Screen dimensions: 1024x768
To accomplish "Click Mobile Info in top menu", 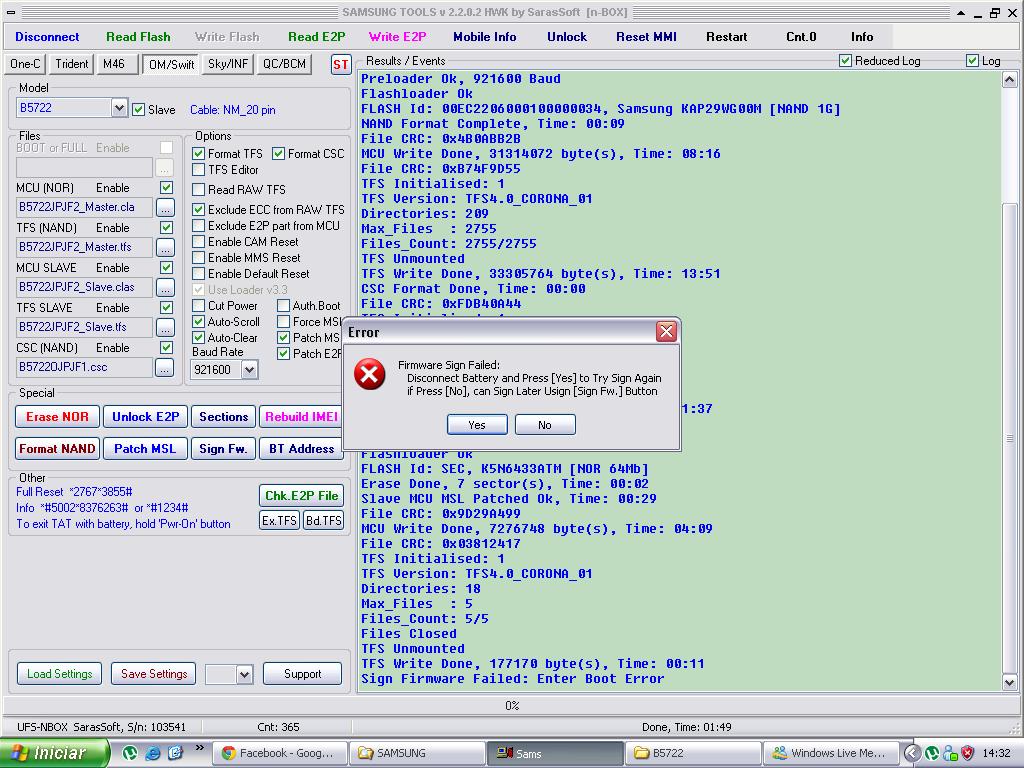I will [x=485, y=37].
